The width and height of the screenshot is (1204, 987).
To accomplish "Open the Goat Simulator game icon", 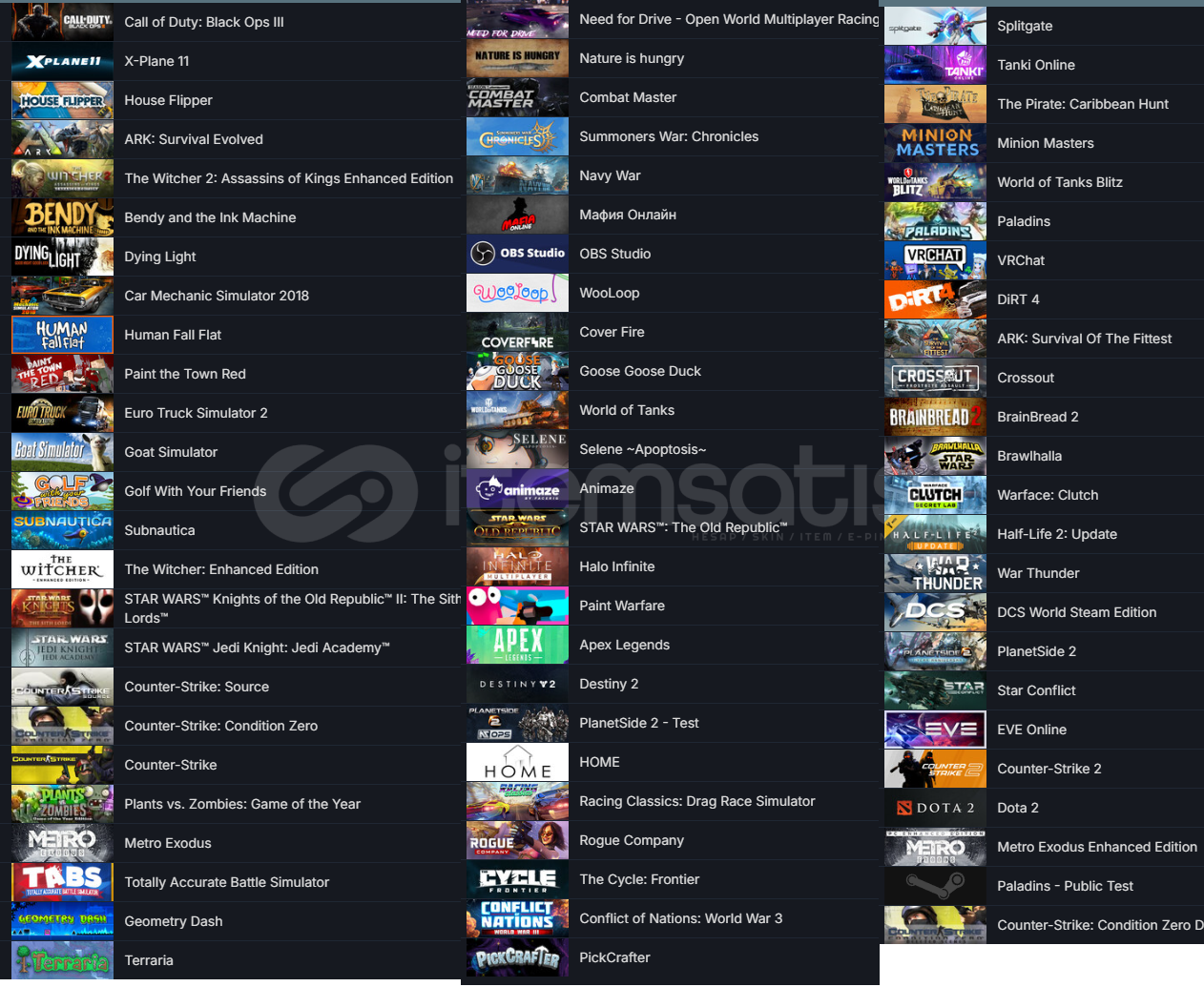I will (62, 452).
